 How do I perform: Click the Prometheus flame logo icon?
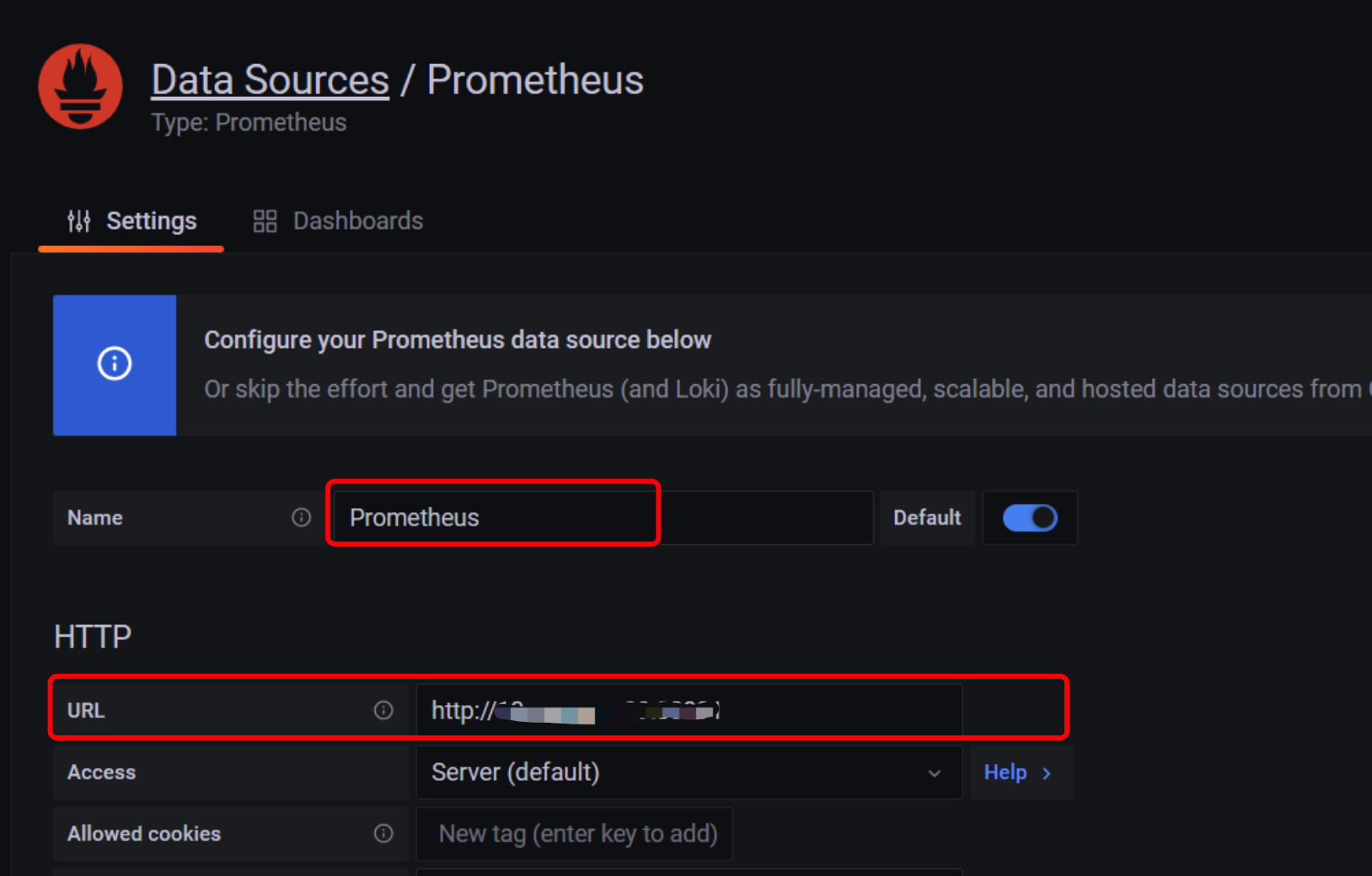(80, 86)
